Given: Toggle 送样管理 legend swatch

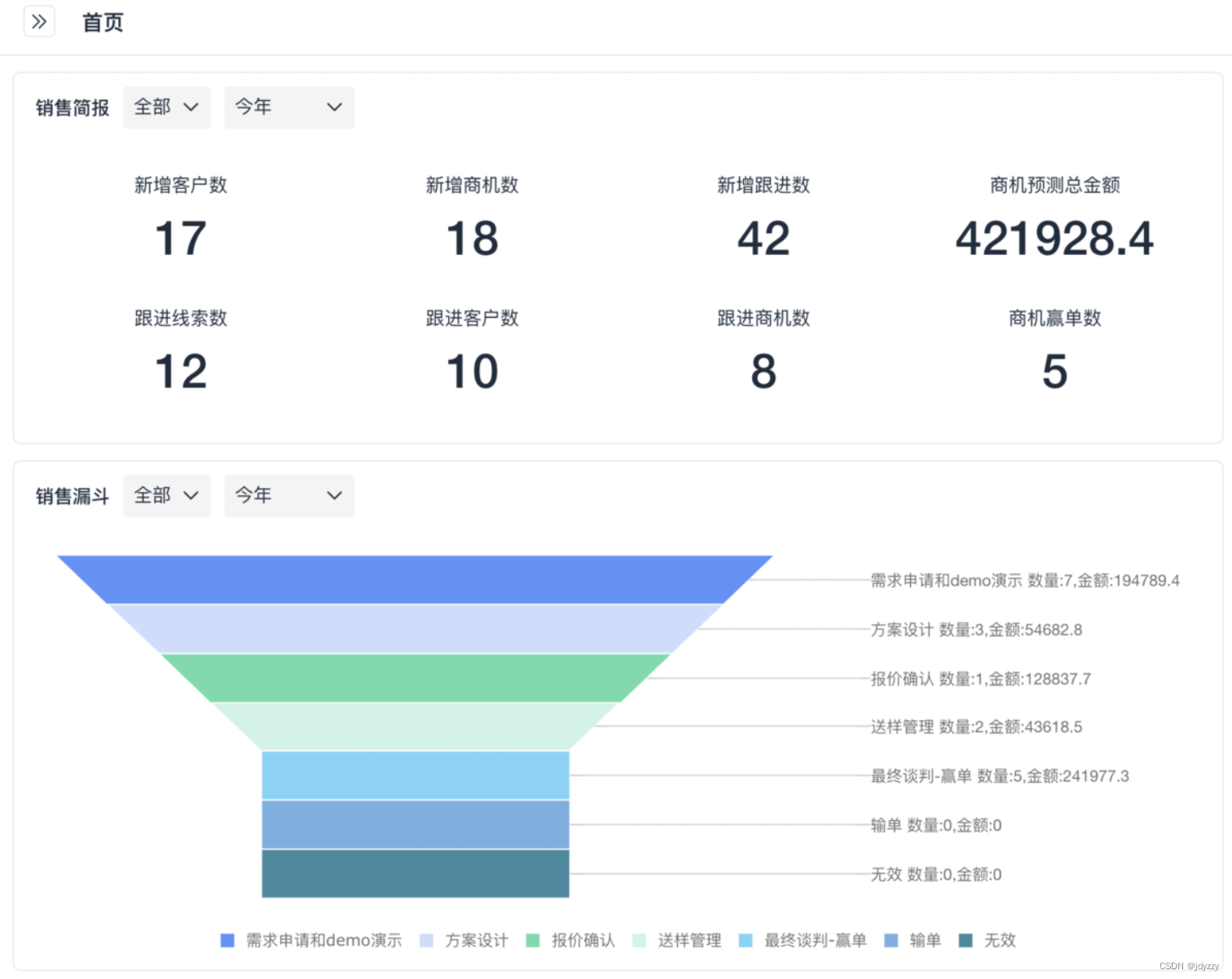Looking at the screenshot, I should click(640, 941).
